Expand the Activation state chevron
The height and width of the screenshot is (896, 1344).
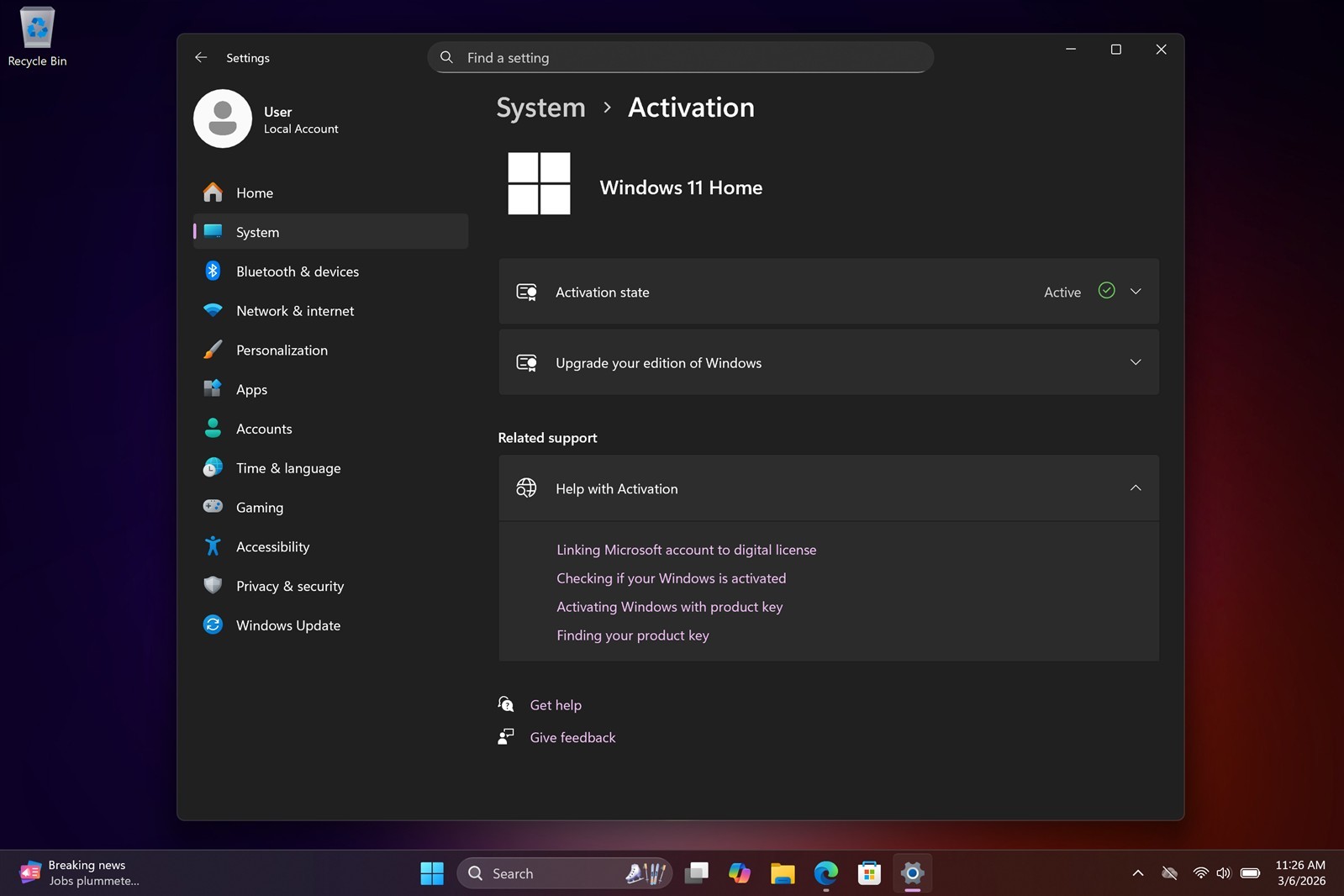point(1136,292)
